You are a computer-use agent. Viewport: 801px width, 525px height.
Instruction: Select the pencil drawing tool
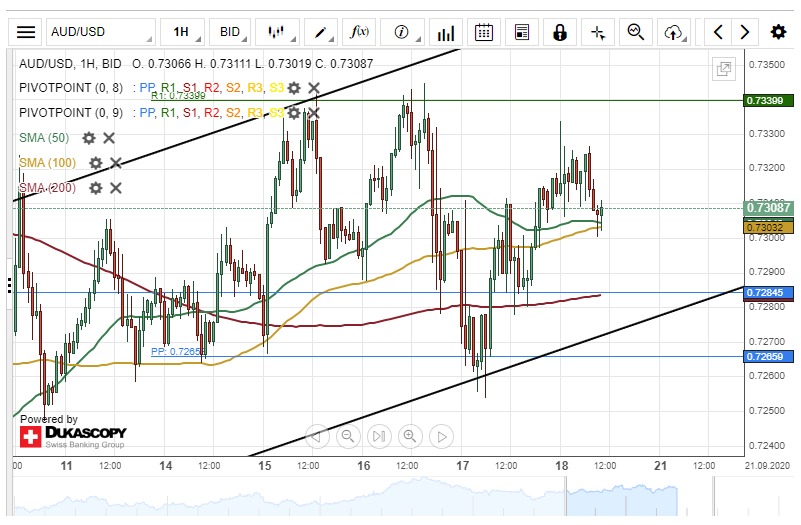click(319, 32)
